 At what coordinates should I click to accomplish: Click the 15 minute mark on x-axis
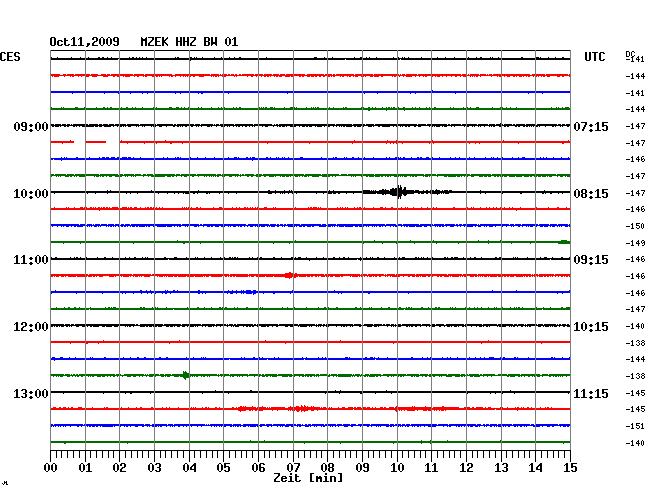click(568, 467)
